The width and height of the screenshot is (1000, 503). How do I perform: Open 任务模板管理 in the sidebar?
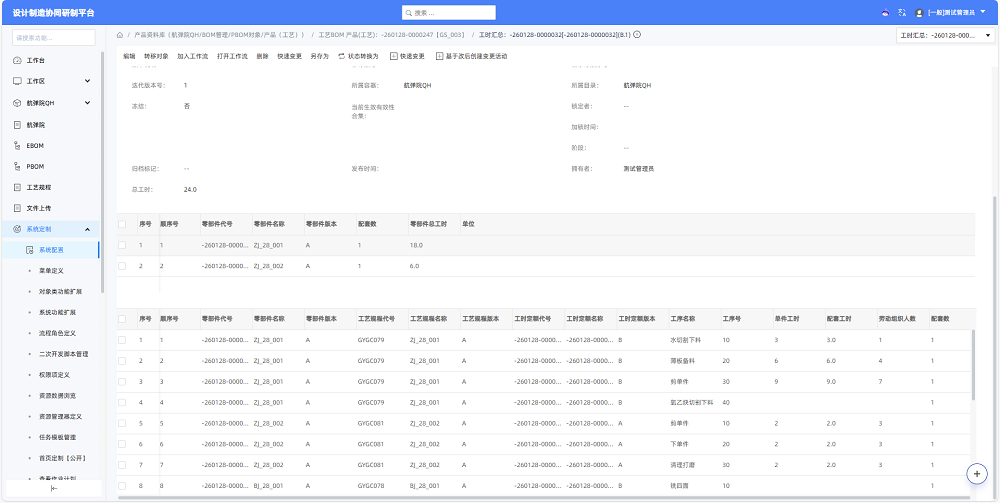coord(57,437)
